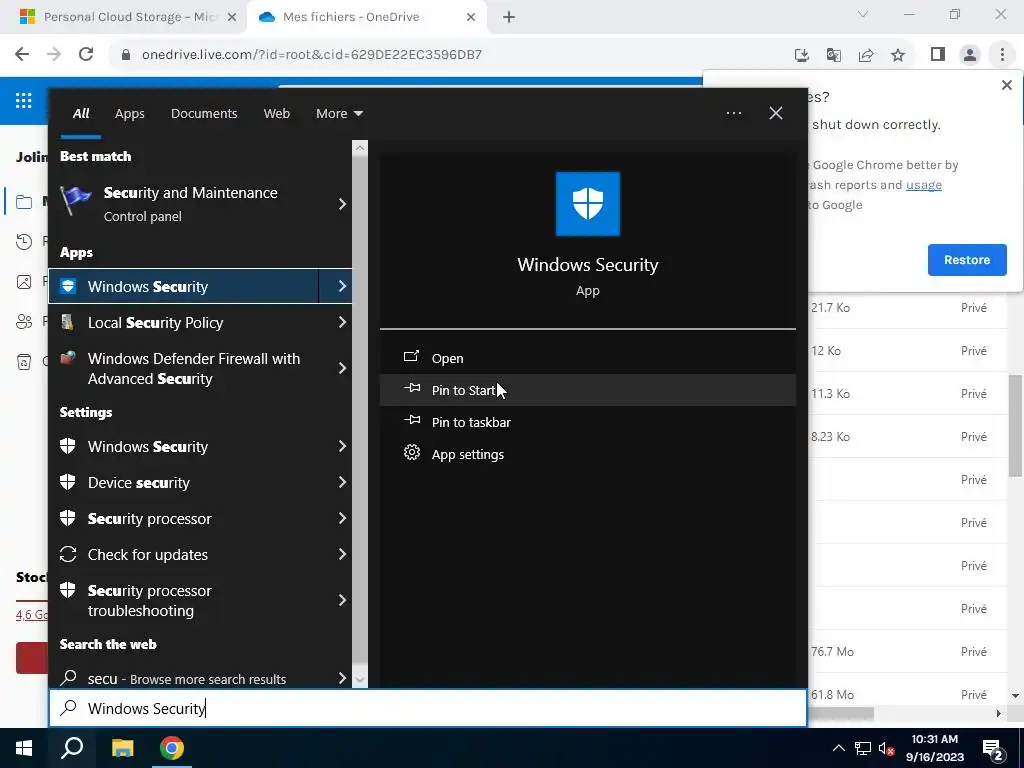
Task: Select the All search filter tab
Action: pos(81,114)
